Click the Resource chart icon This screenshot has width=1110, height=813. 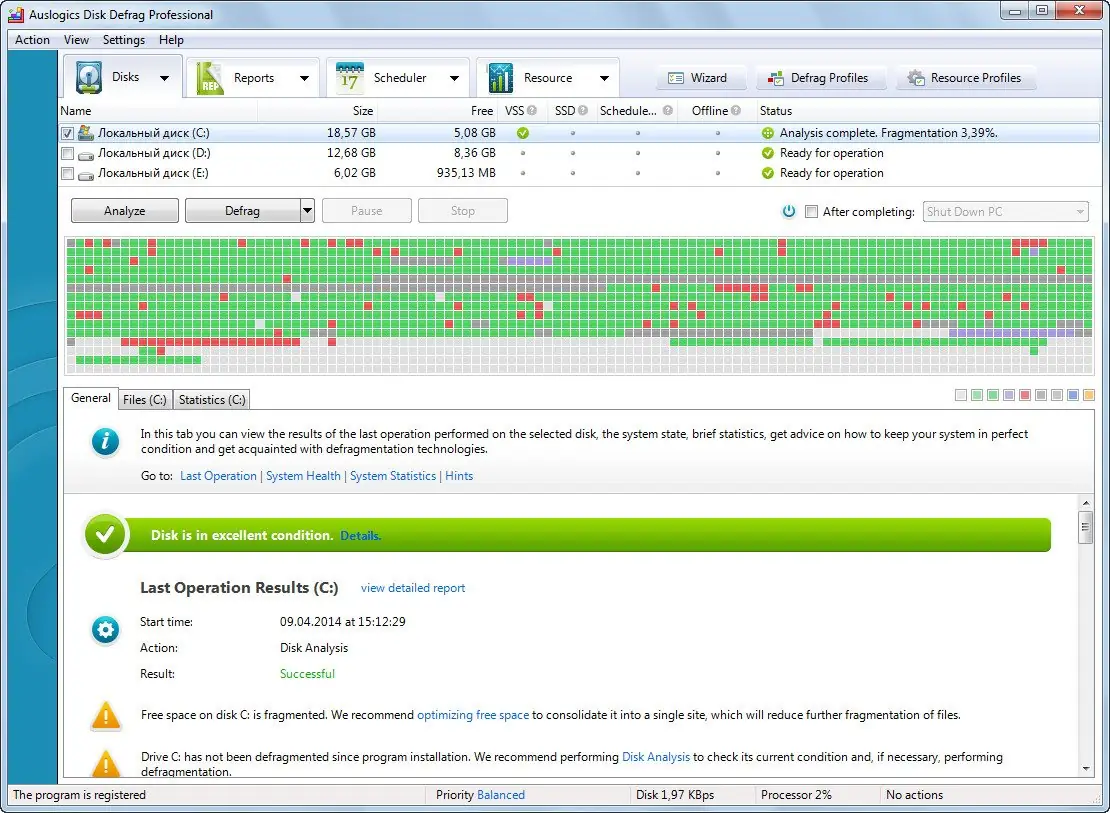(x=500, y=78)
